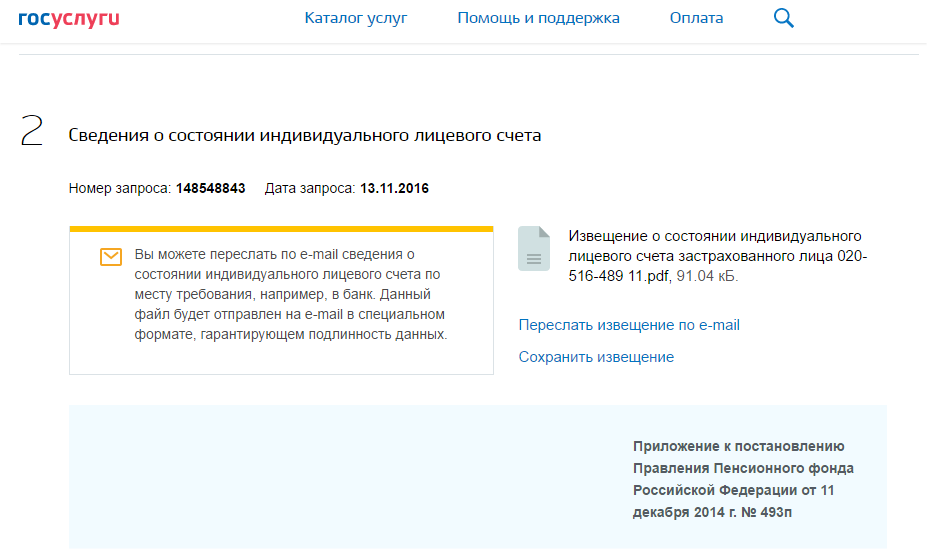
Task: Click Сохранить извещение link
Action: coord(596,357)
